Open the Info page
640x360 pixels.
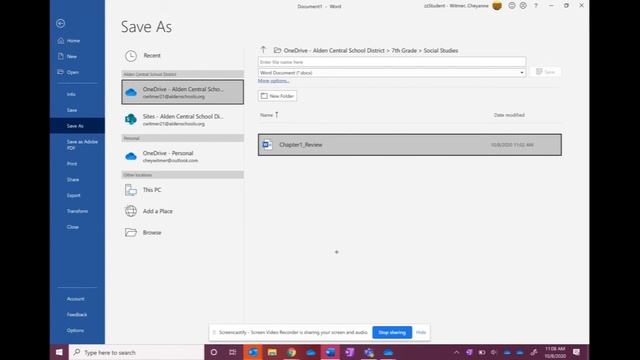click(71, 94)
